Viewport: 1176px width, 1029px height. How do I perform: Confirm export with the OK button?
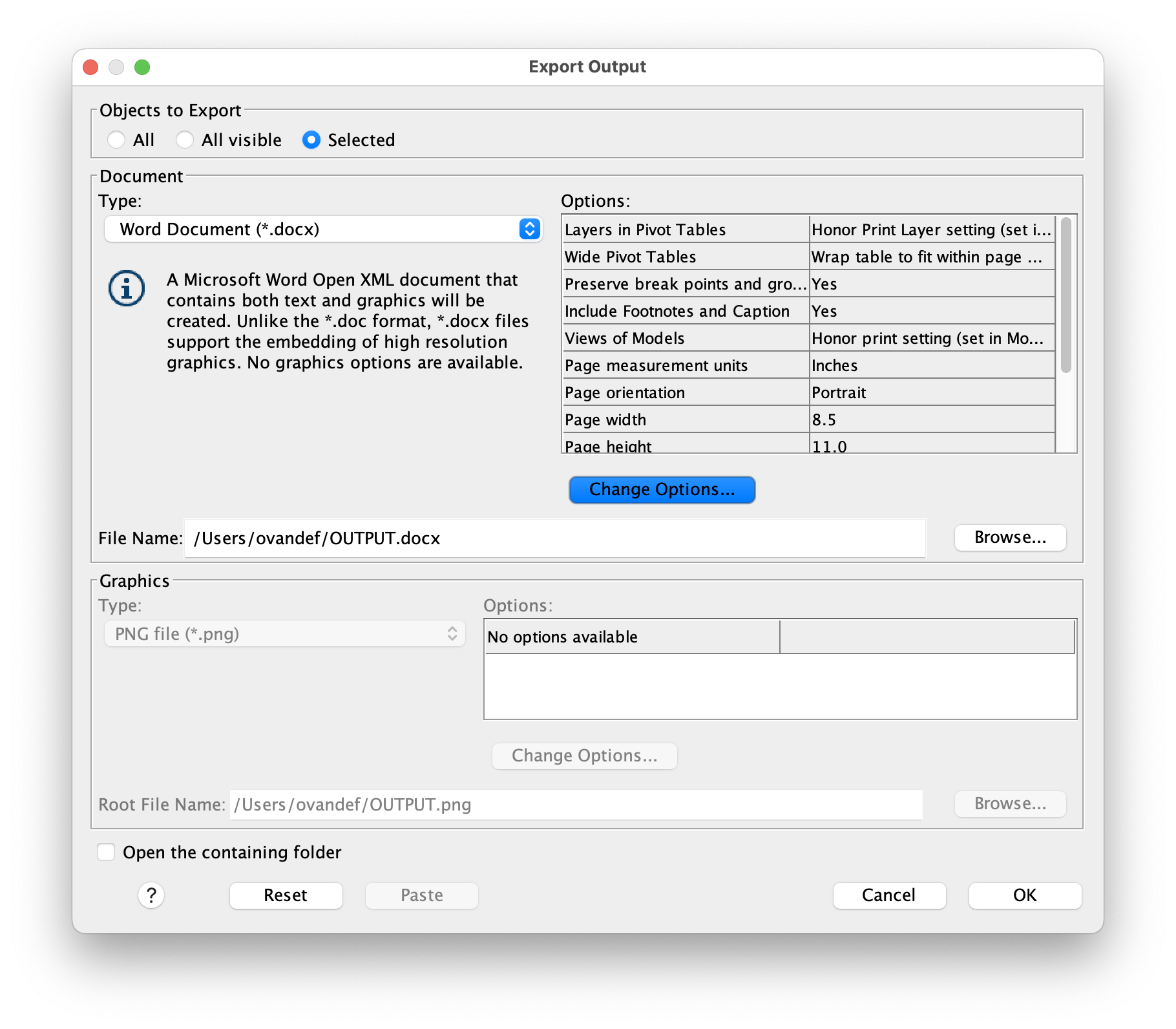pos(1024,895)
